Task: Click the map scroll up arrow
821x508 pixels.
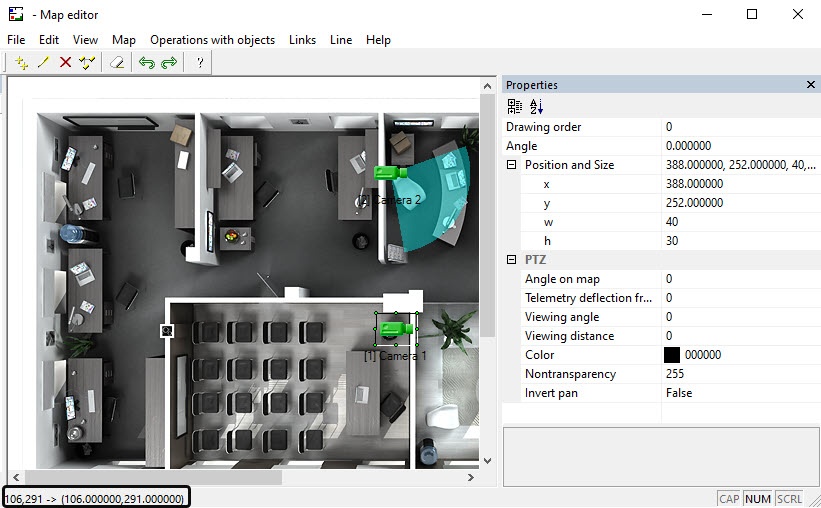Action: point(487,86)
